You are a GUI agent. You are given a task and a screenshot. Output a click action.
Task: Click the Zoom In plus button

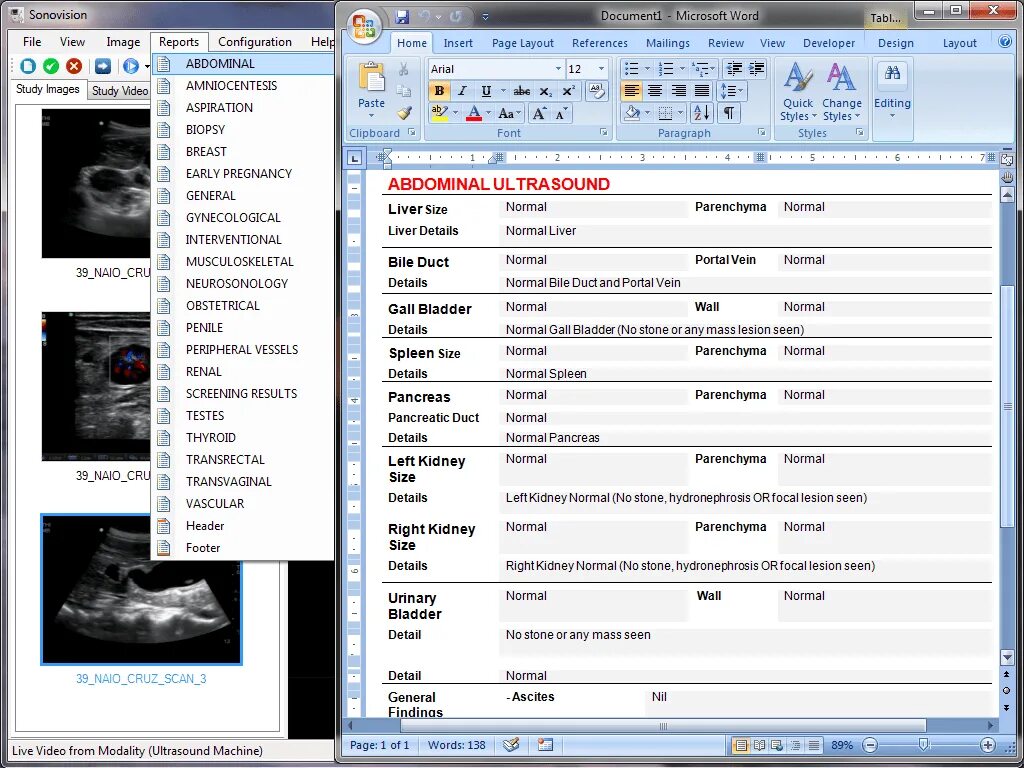[x=987, y=744]
